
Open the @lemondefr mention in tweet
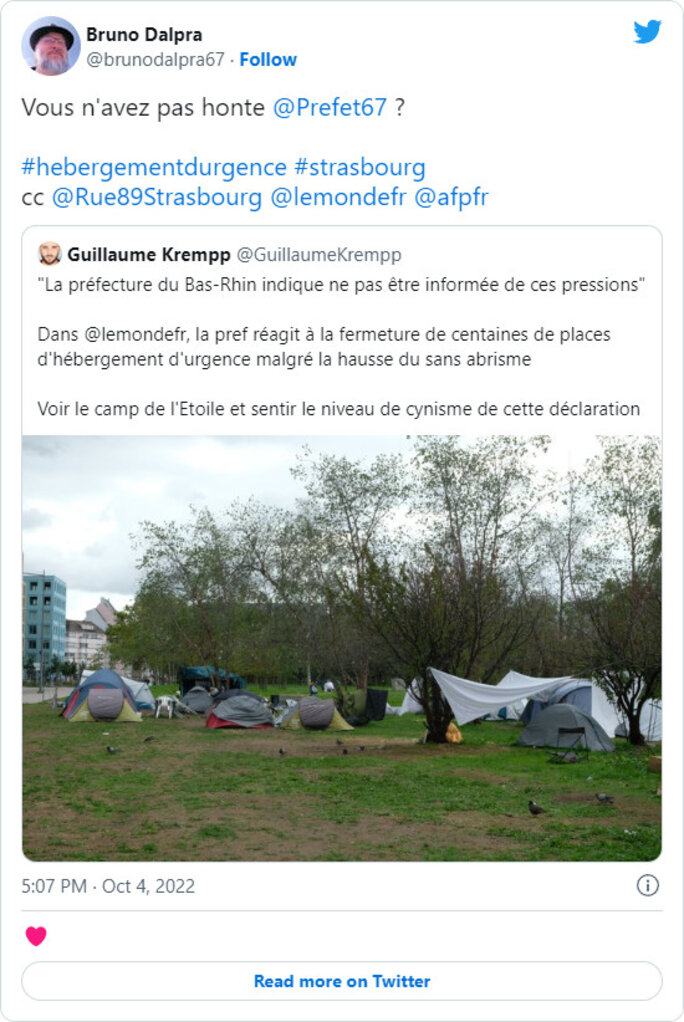[x=338, y=197]
